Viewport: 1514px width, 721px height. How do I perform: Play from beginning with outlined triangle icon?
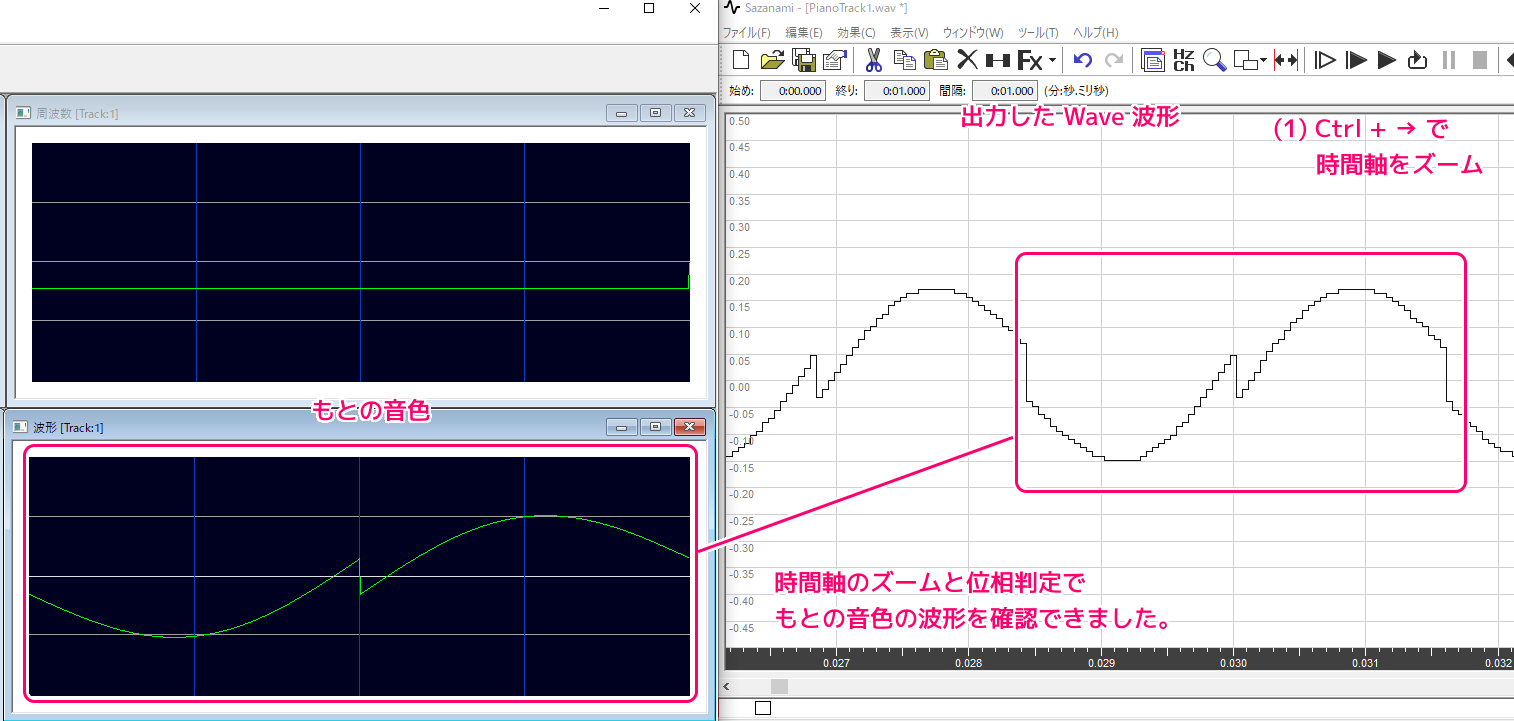(x=1325, y=60)
